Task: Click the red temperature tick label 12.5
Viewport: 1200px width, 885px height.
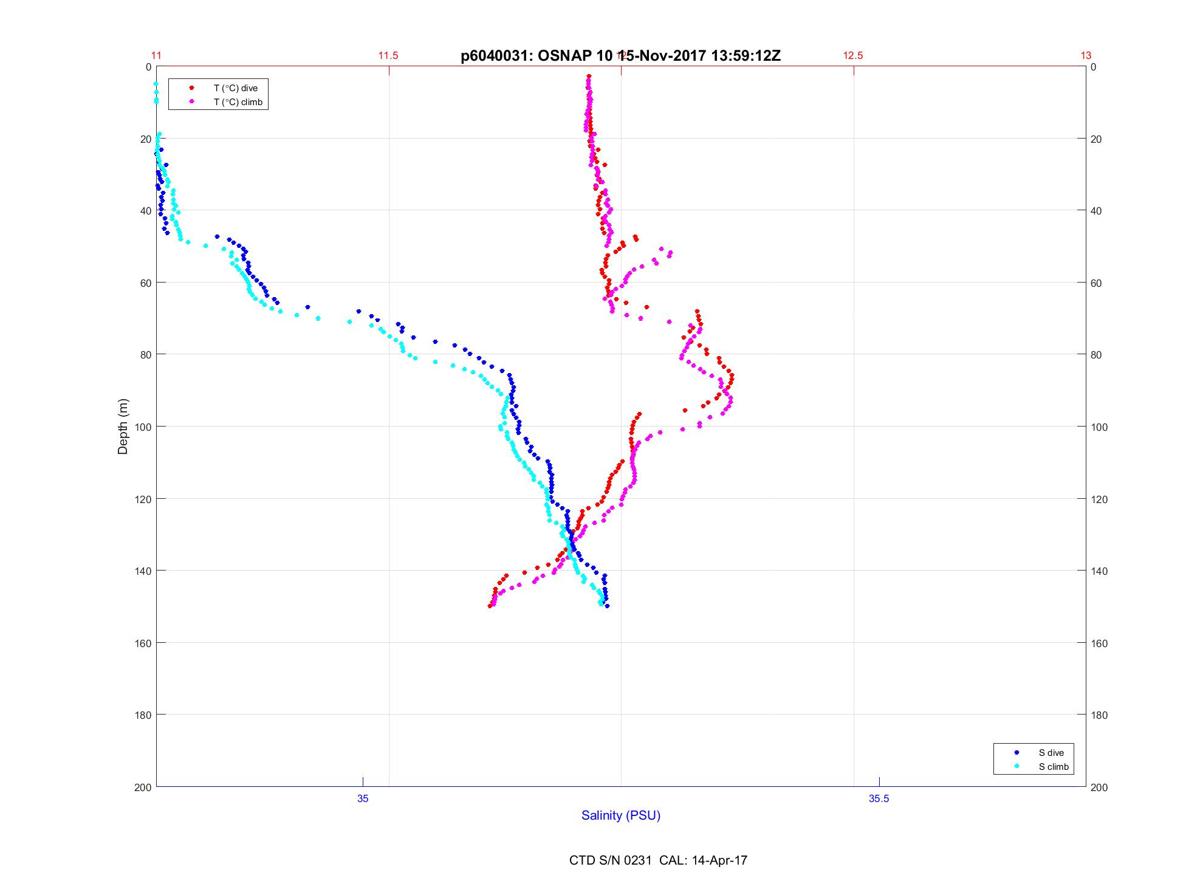Action: (853, 56)
